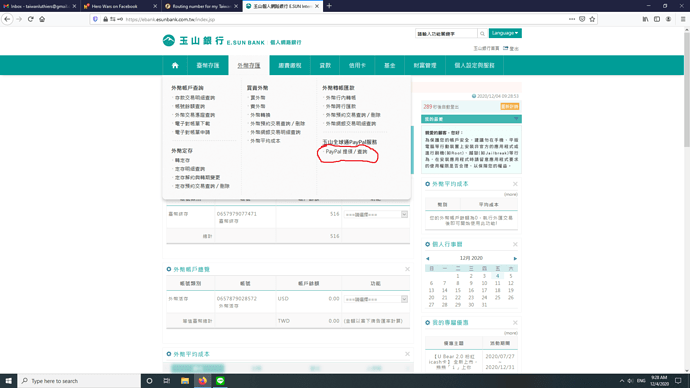Close the 外幣平均成本 side widget
This screenshot has width=690, height=388.
pyautogui.click(x=515, y=184)
